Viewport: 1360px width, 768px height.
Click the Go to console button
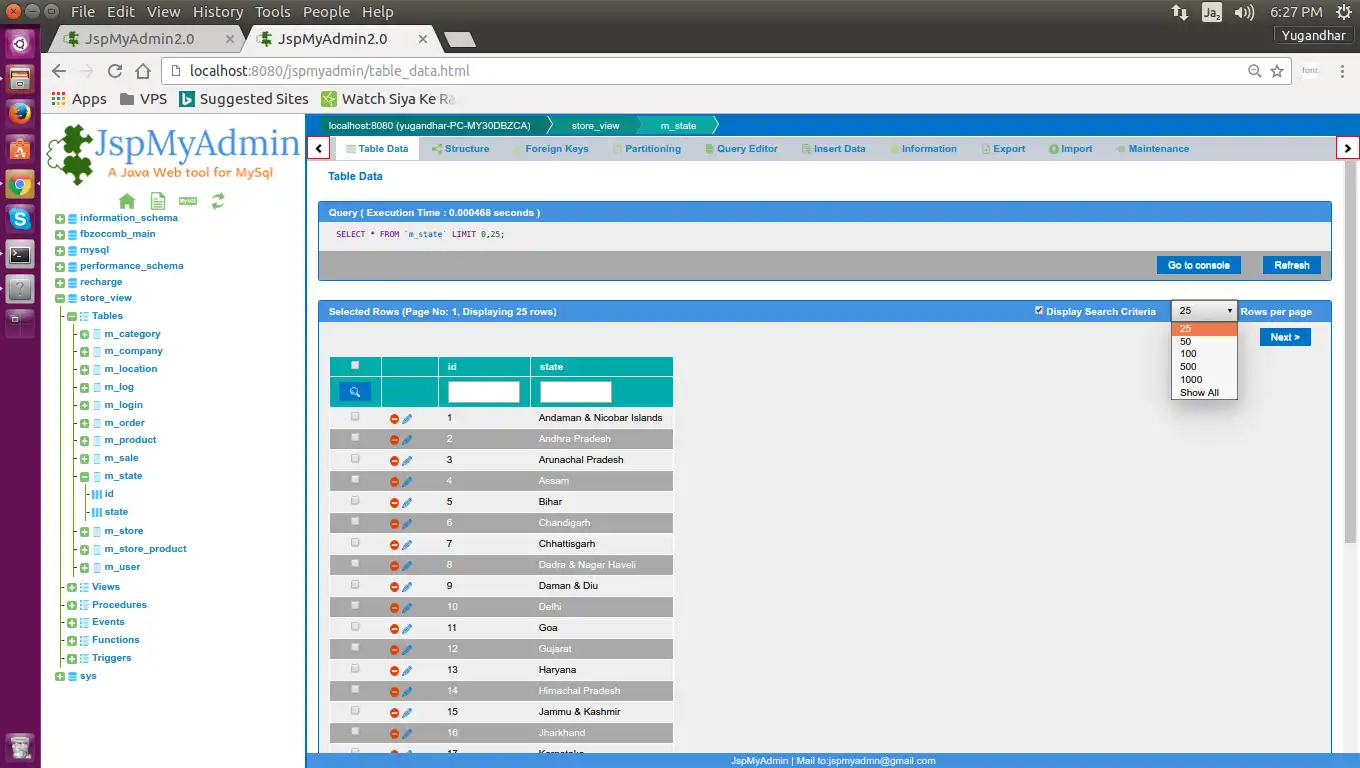(1199, 265)
